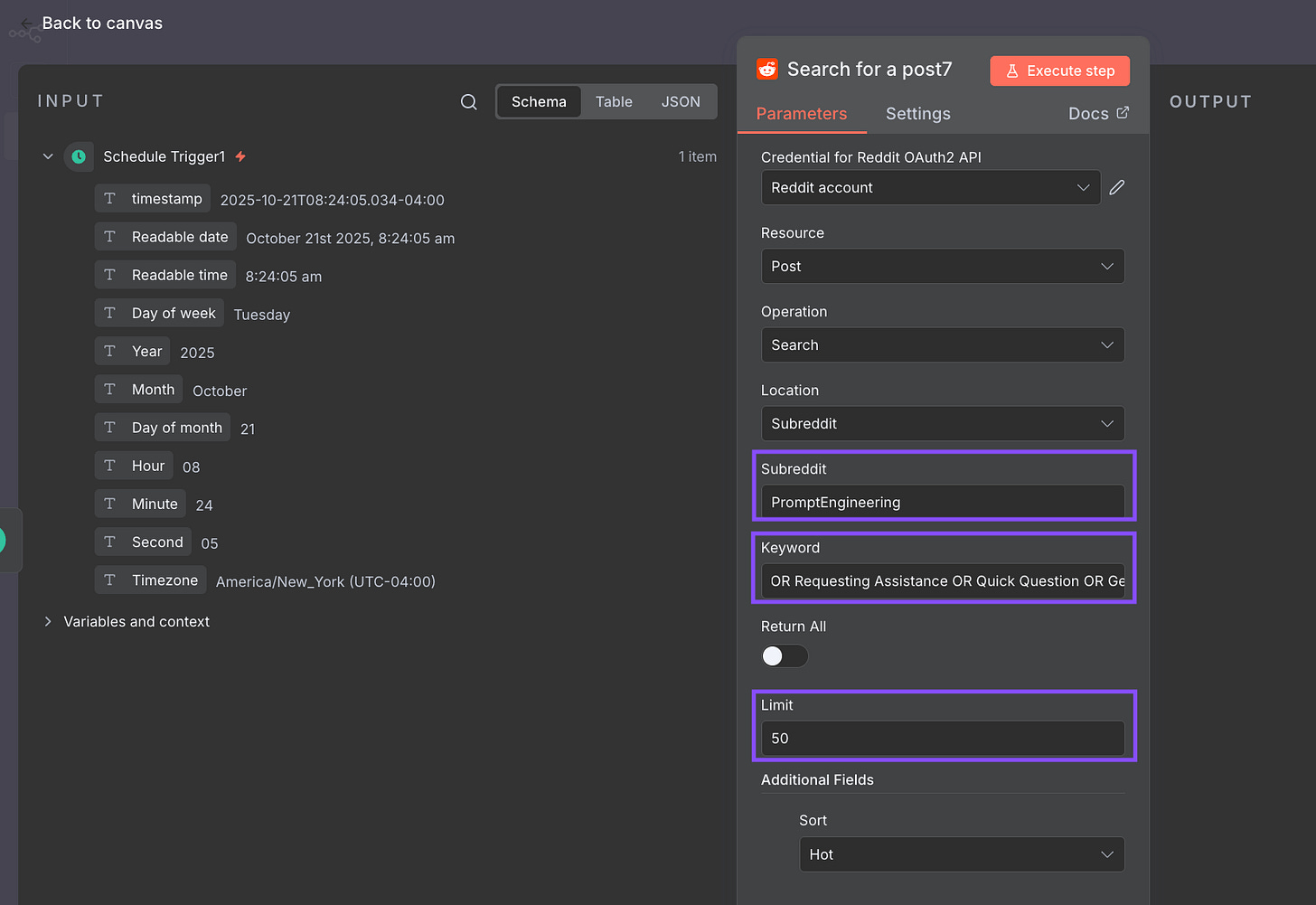
Task: Go Back to canvas
Action: pos(102,24)
